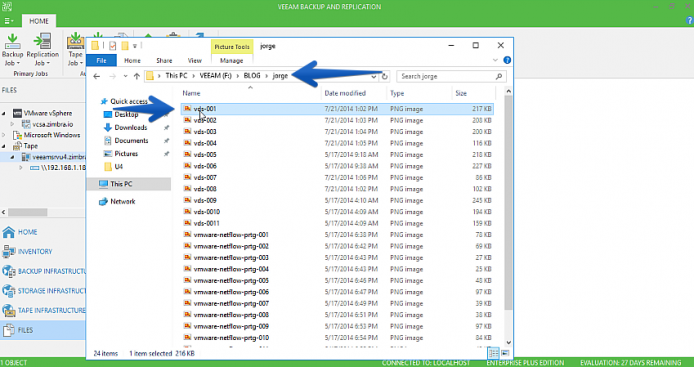This screenshot has width=694, height=367.
Task: Open the Home view in navigation pane
Action: coord(20,232)
